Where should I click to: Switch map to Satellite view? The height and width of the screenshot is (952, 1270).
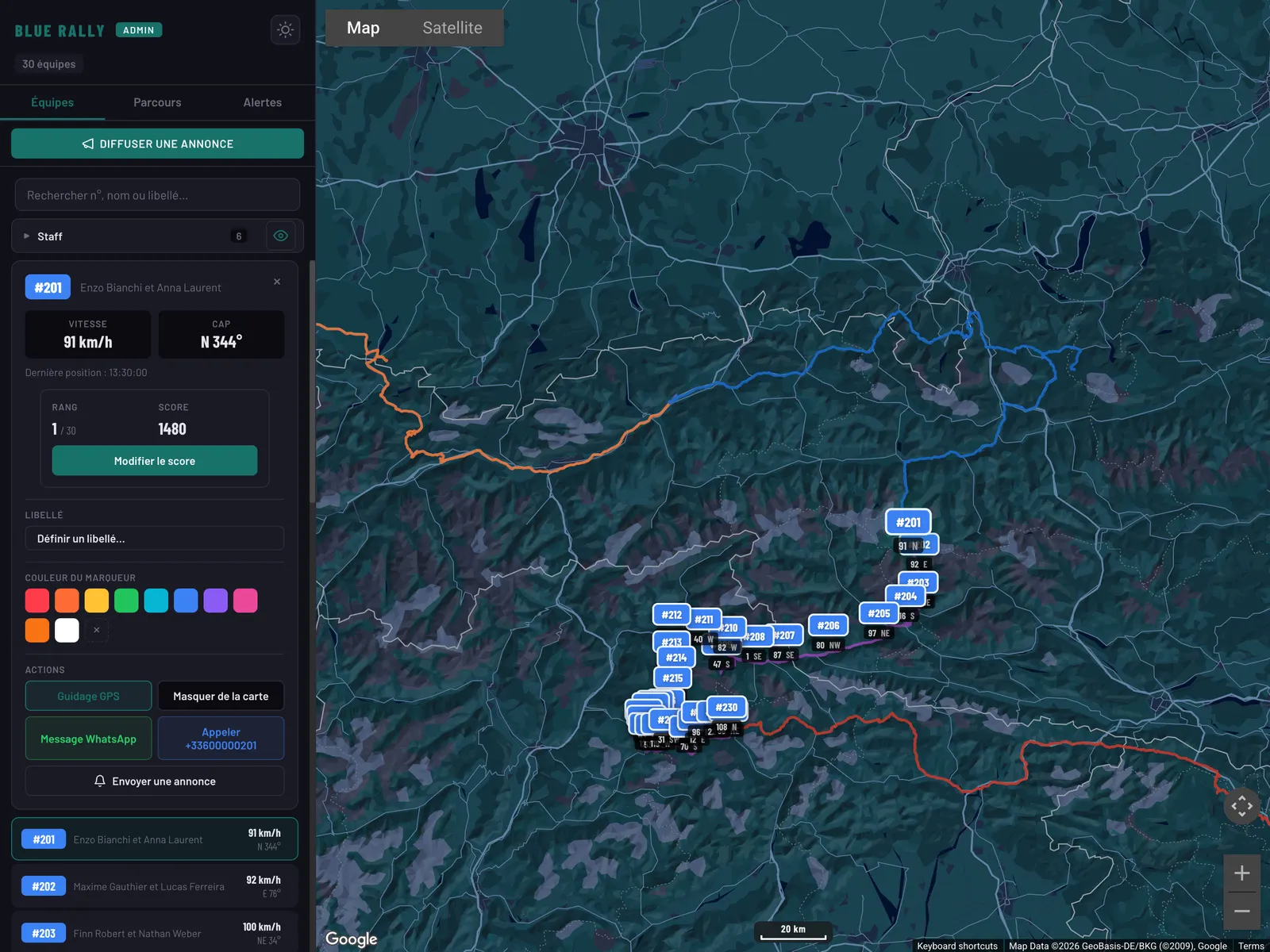[x=452, y=28]
